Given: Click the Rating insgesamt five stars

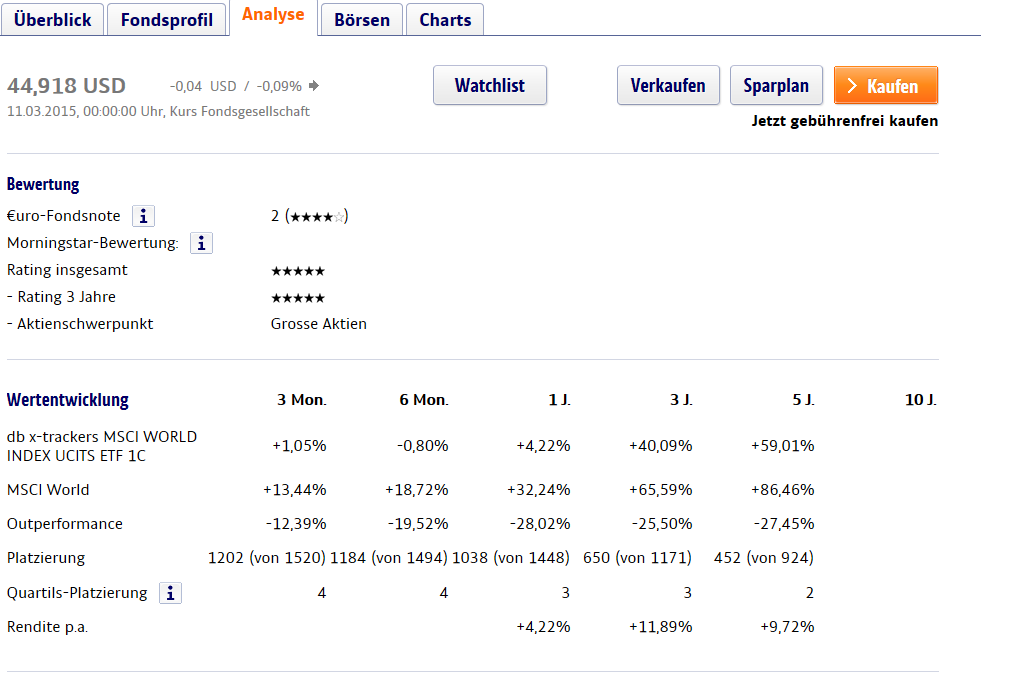Looking at the screenshot, I should point(298,271).
